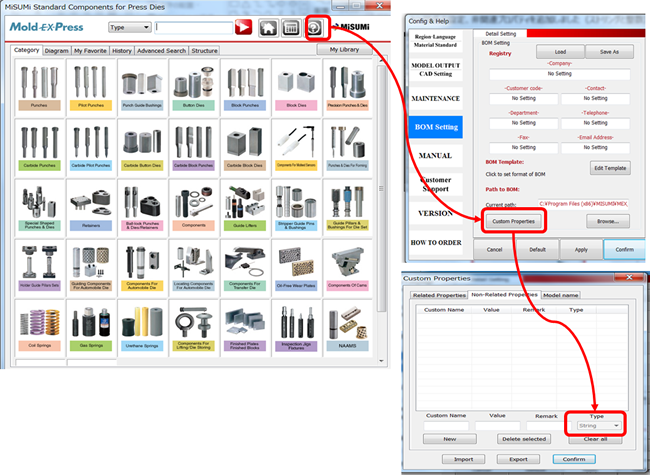Click Cancel in Config & Help
650x475 pixels.
(x=495, y=250)
